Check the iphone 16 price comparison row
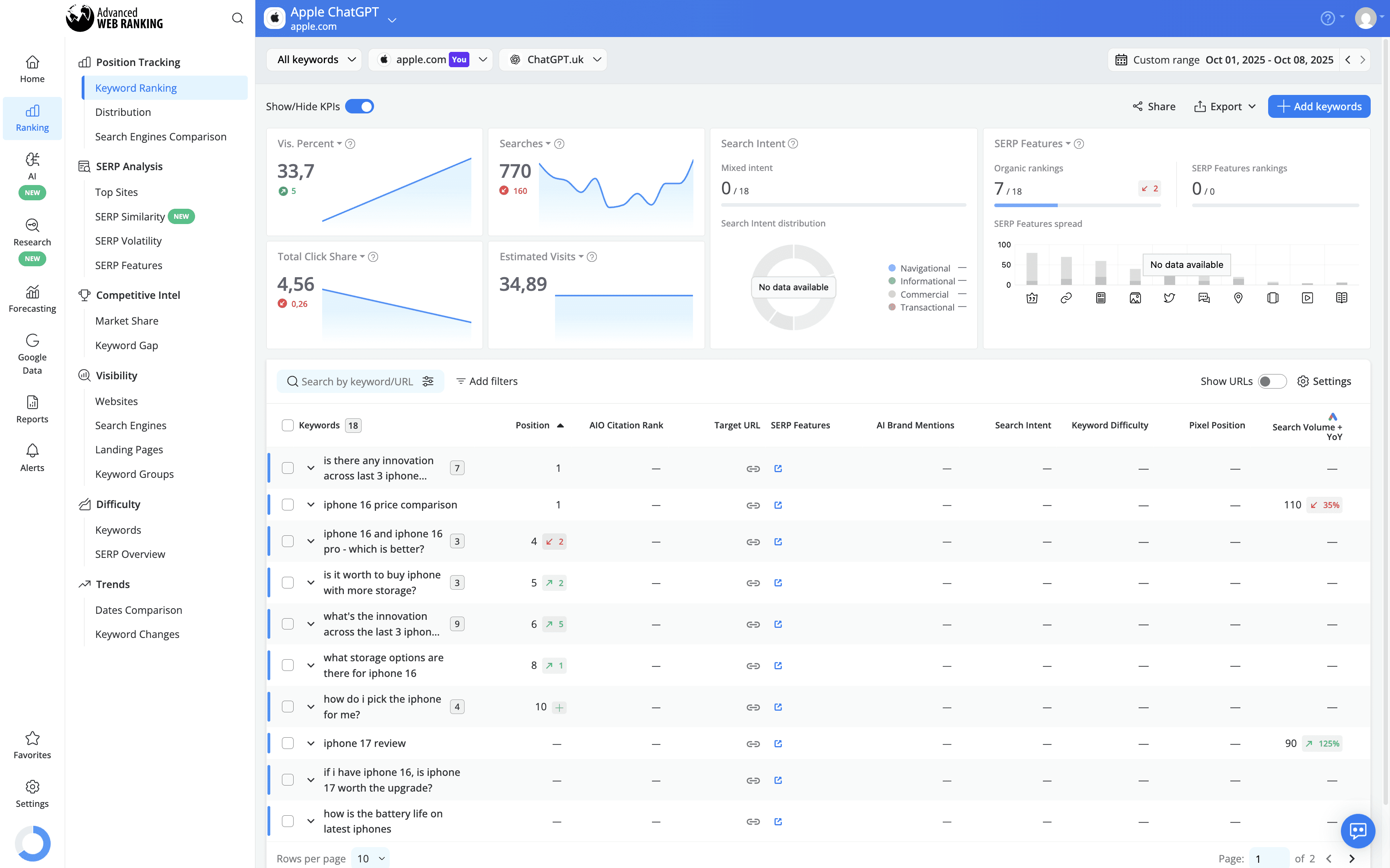This screenshot has height=868, width=1390. click(x=288, y=505)
